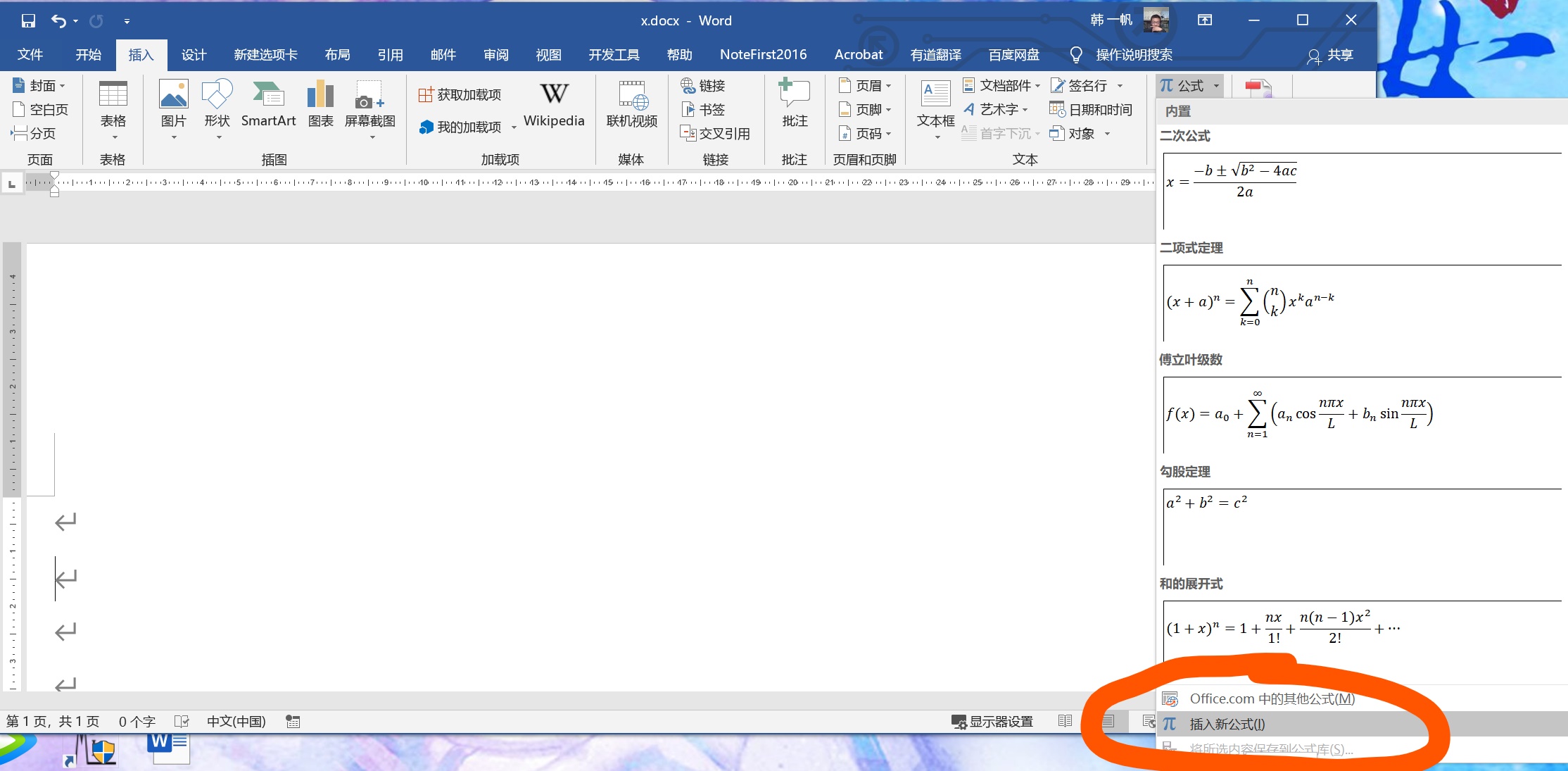Toggle the spelling check icon in status bar

(x=182, y=721)
